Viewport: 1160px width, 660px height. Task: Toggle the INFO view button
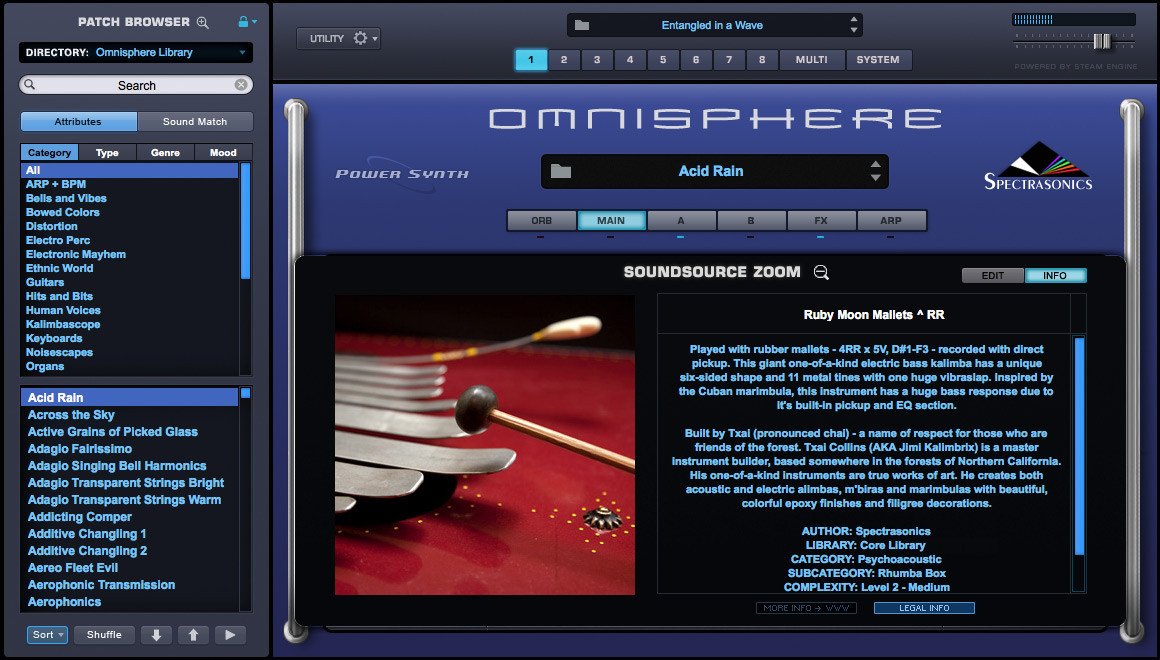(x=1055, y=276)
